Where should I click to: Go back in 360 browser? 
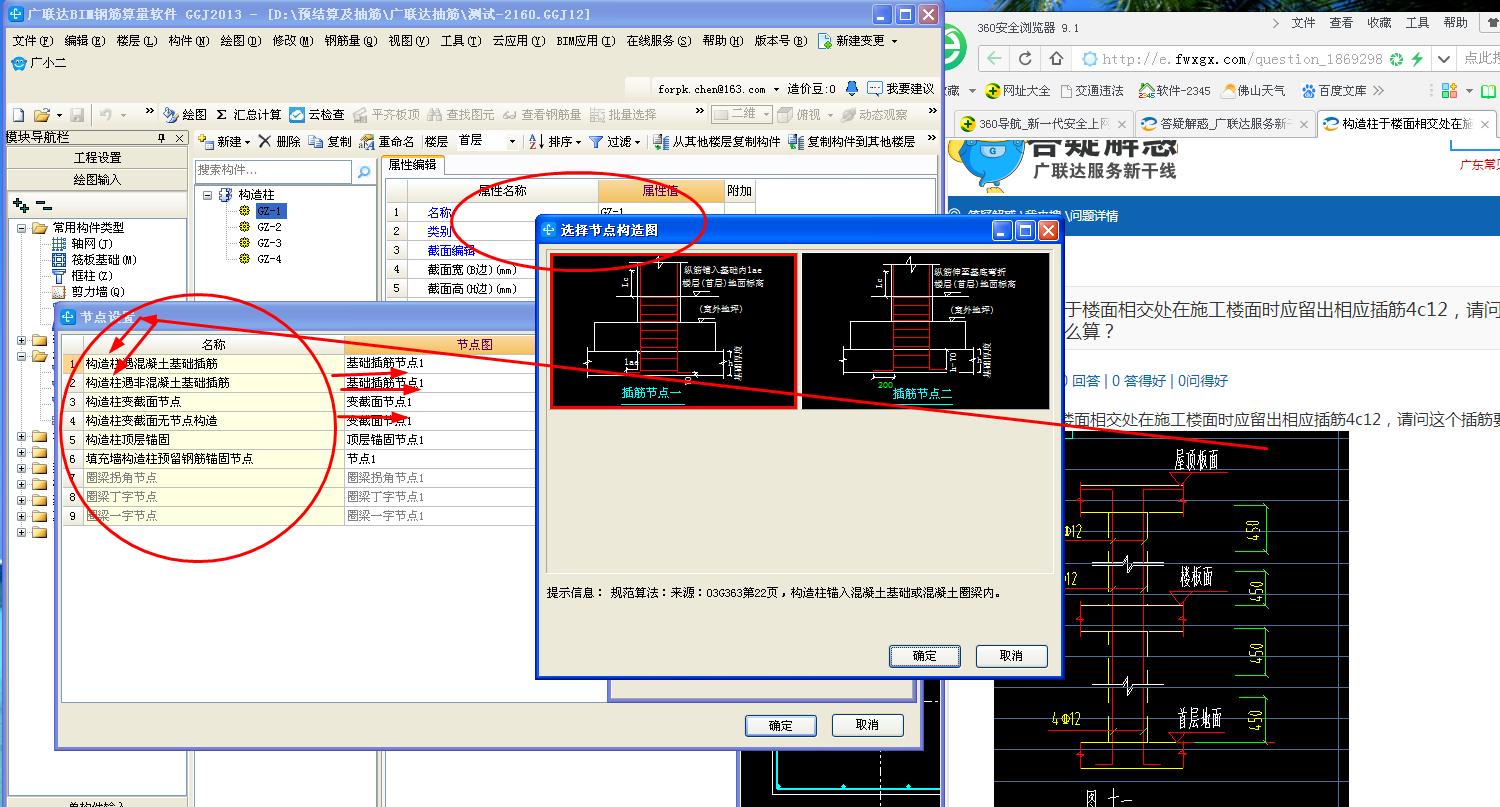(993, 59)
